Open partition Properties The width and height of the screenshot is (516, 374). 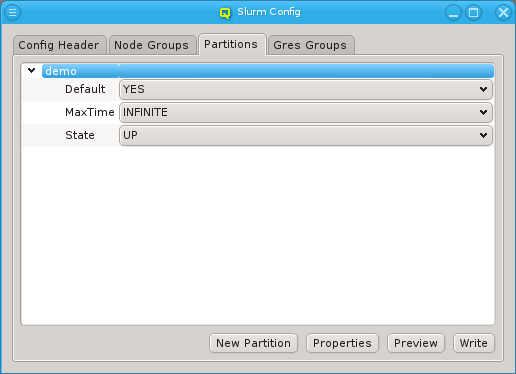coord(342,343)
